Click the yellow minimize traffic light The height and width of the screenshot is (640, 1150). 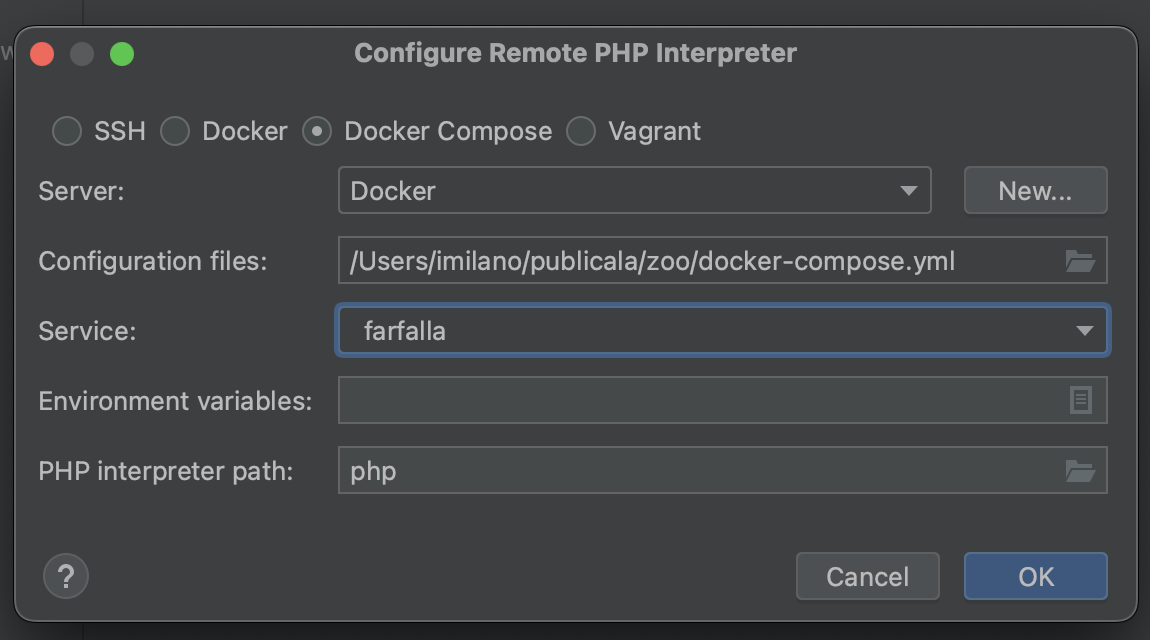(82, 53)
